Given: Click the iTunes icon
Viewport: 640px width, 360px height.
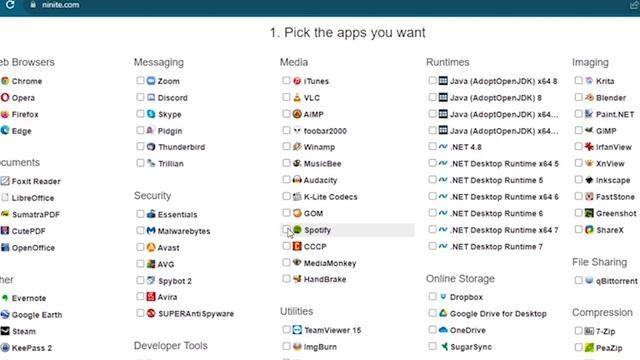Looking at the screenshot, I should coord(297,81).
